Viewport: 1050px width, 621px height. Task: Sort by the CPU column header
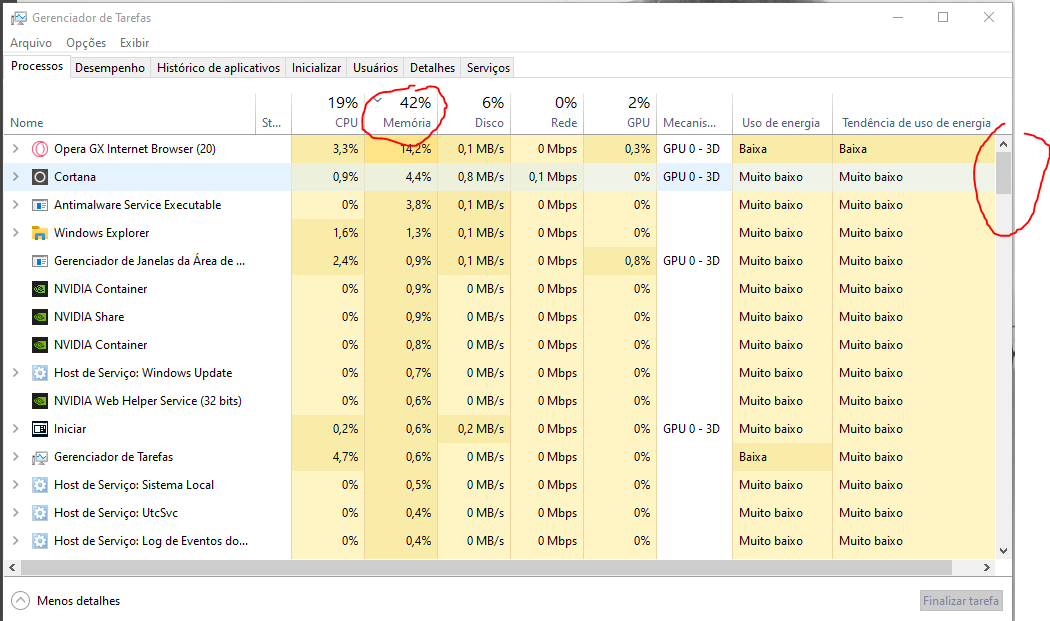[x=328, y=113]
